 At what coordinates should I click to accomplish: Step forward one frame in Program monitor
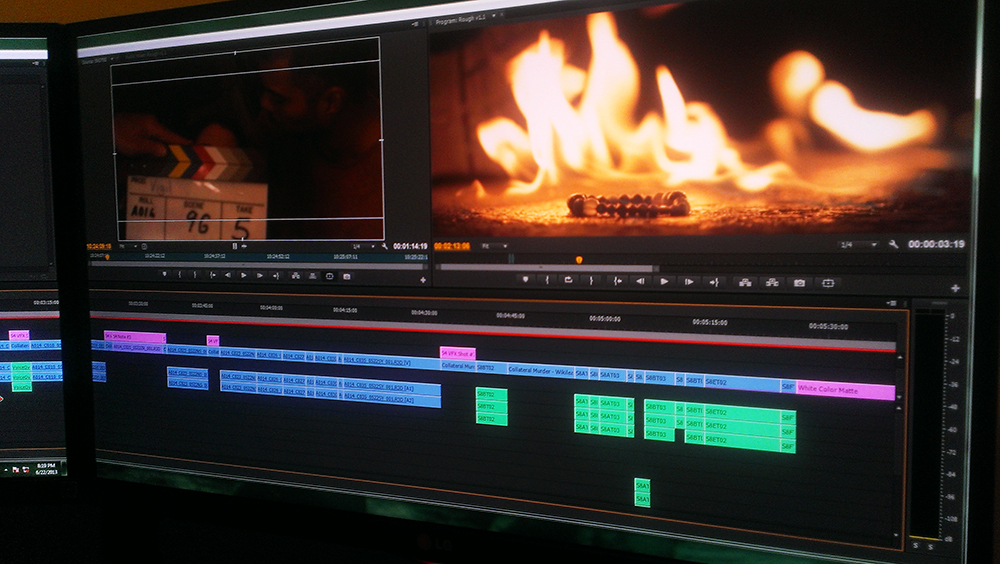pos(689,282)
